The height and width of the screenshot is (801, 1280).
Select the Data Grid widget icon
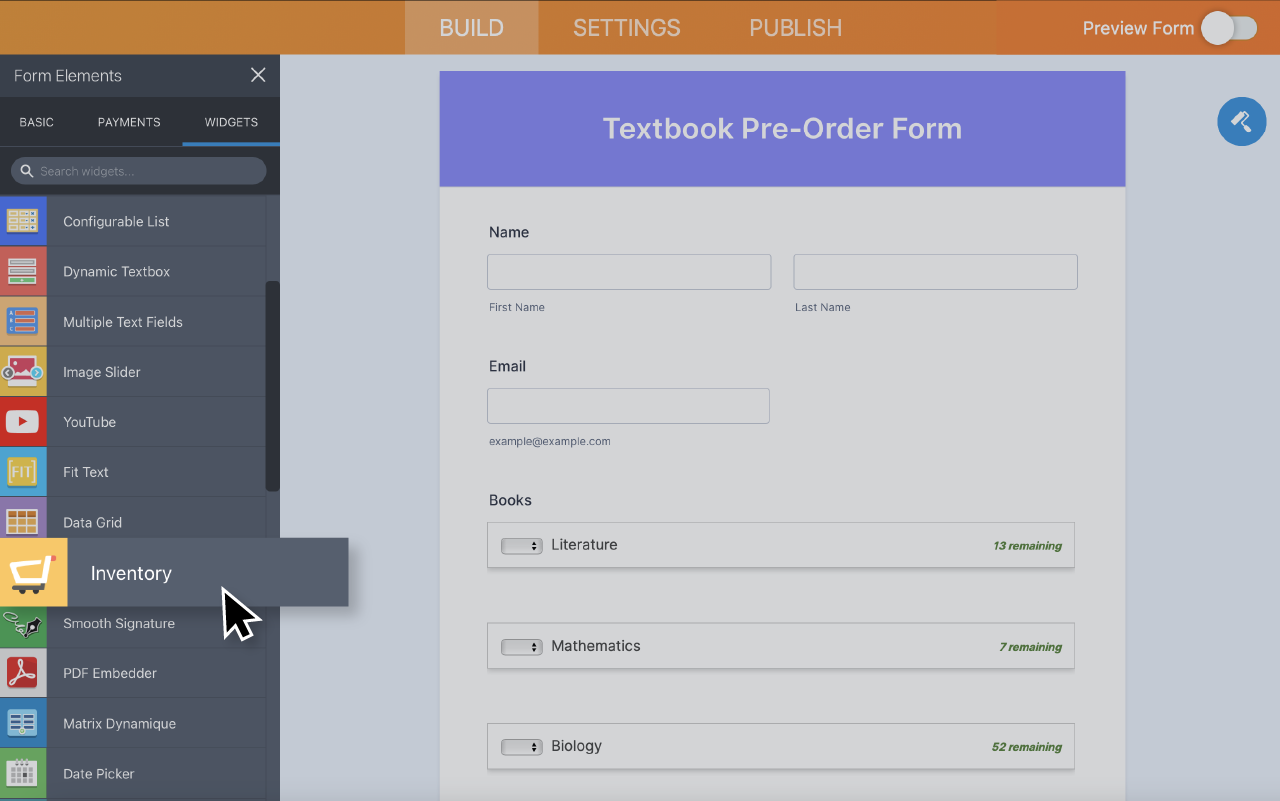pyautogui.click(x=22, y=521)
